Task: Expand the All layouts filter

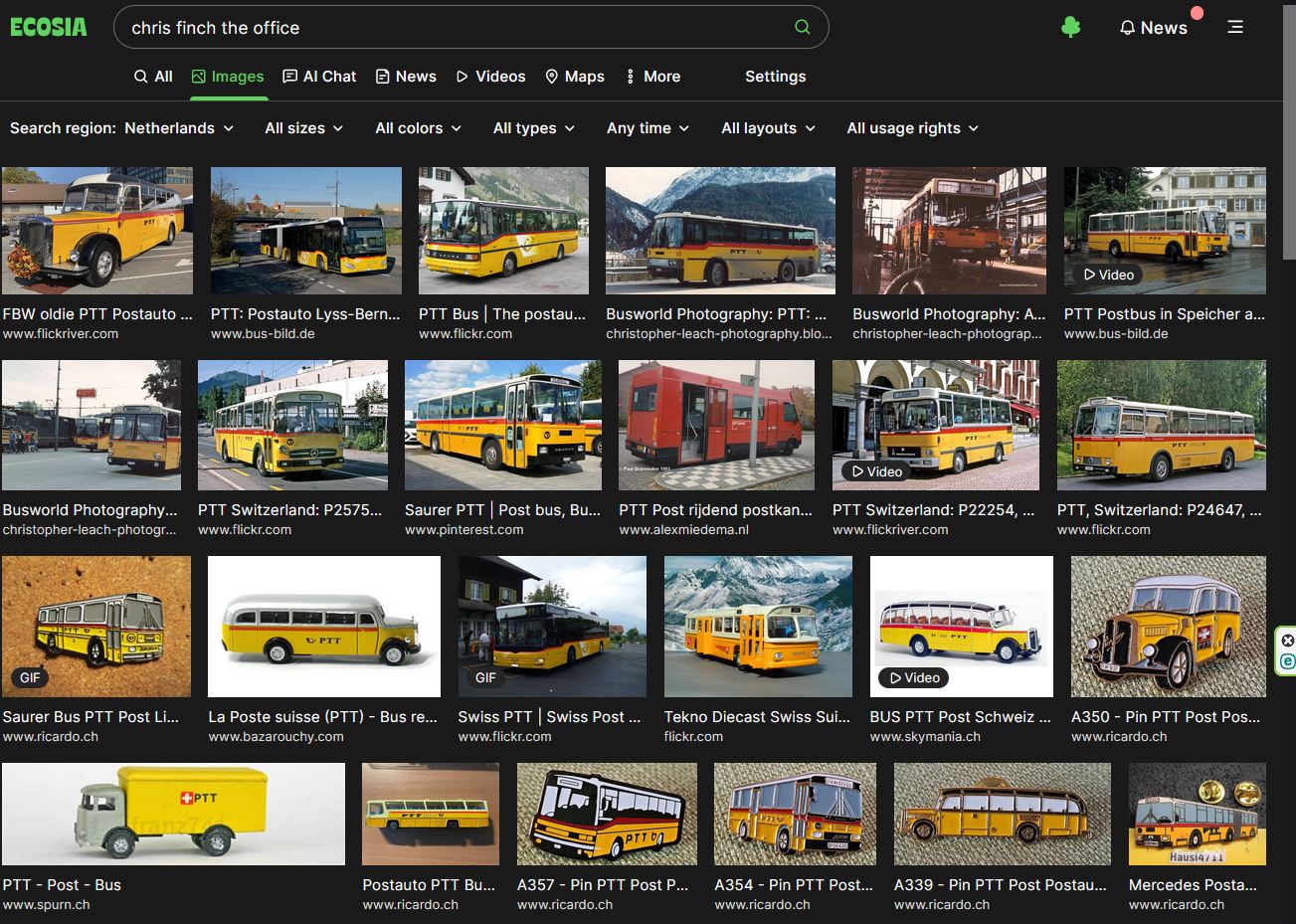Action: [x=769, y=128]
